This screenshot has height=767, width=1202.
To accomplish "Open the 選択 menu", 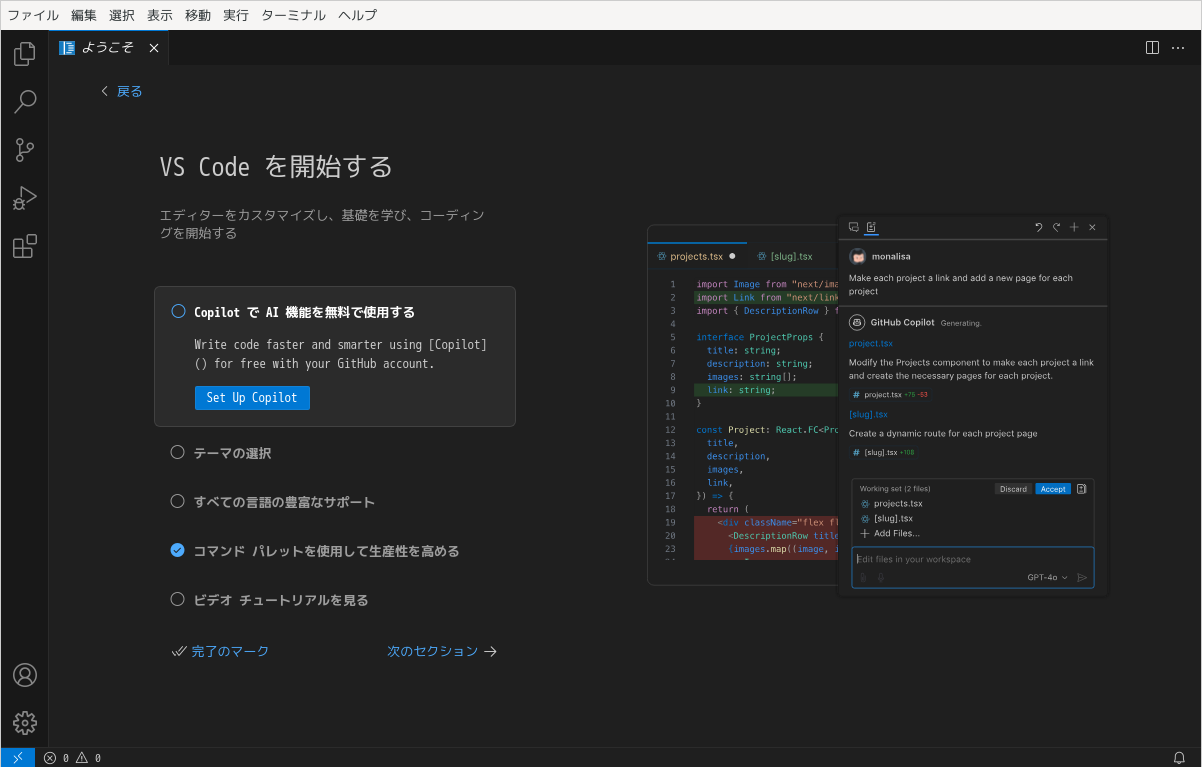I will coord(122,15).
